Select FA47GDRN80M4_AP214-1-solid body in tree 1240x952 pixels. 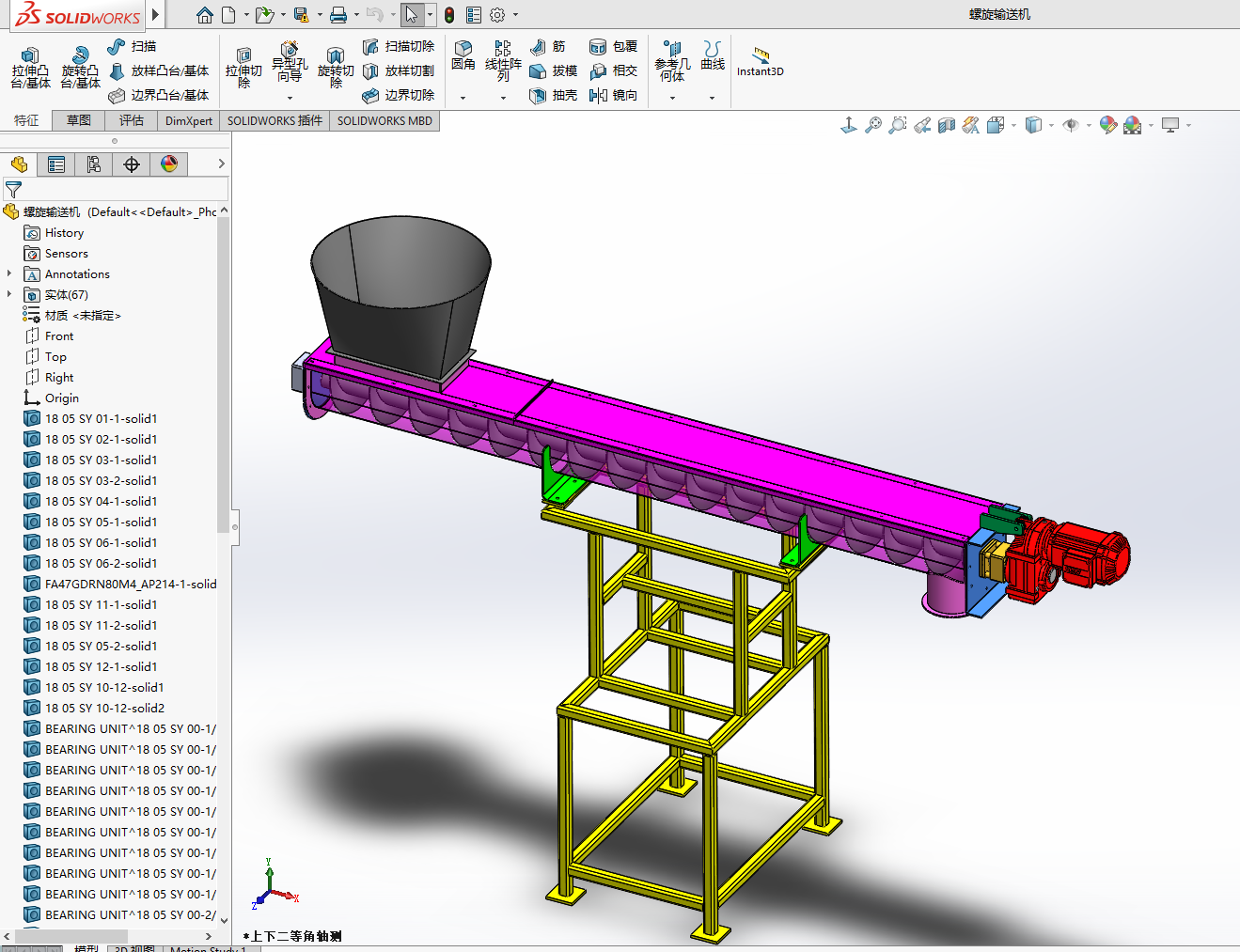click(x=130, y=584)
